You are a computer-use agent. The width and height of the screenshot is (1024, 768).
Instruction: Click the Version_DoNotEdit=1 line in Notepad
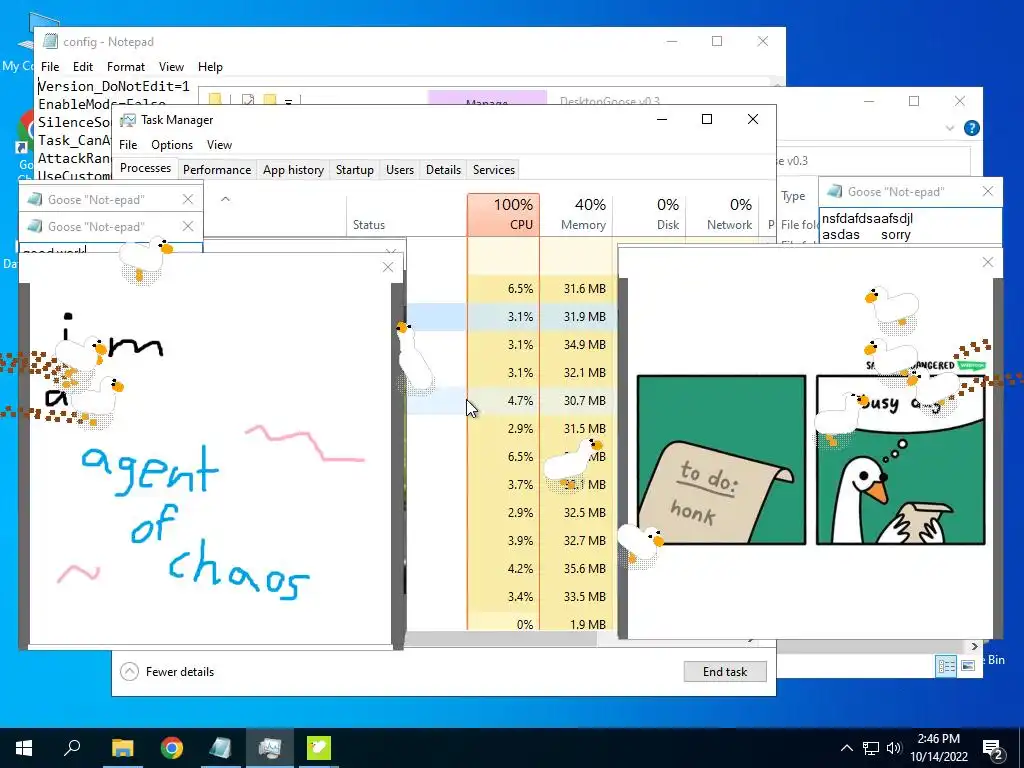click(x=114, y=86)
